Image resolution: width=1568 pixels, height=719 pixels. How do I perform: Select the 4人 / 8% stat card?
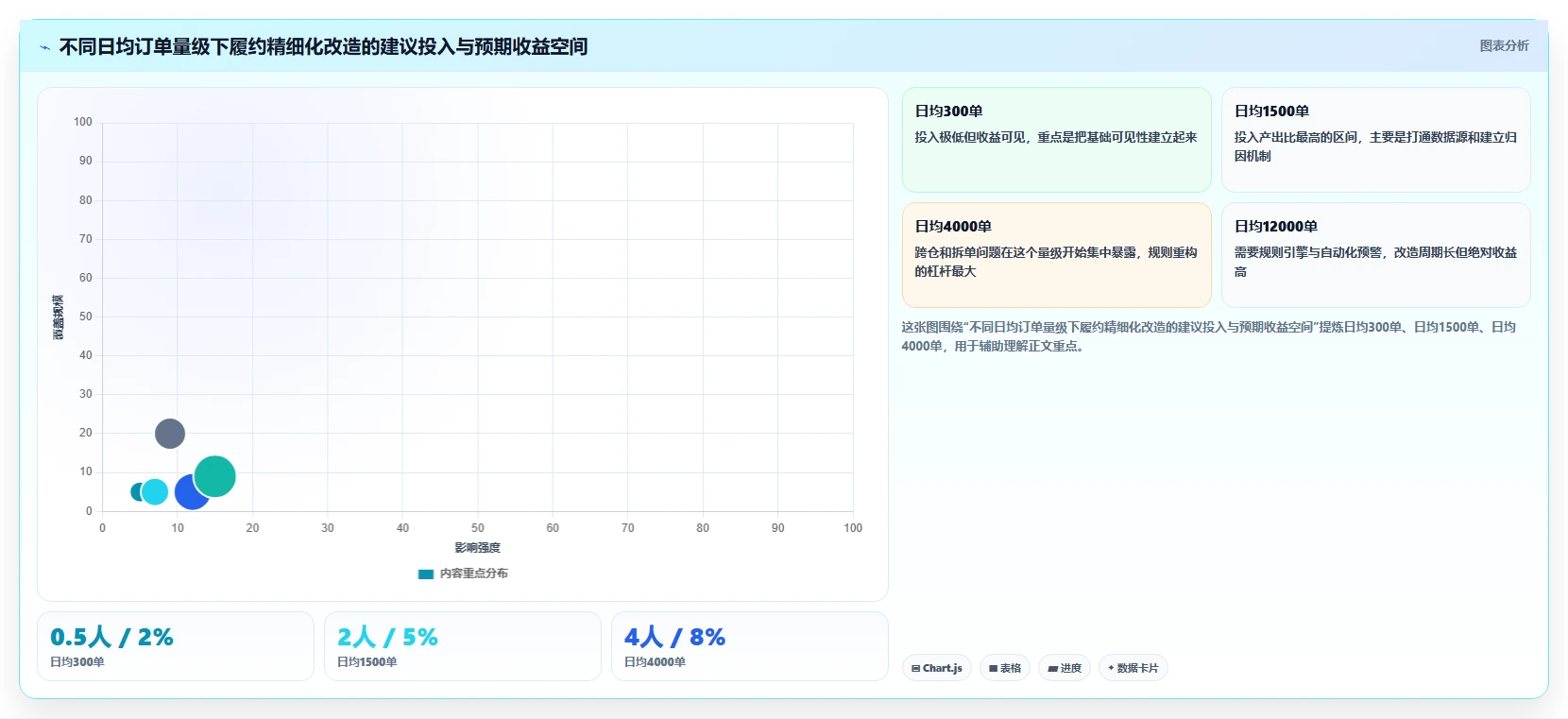(x=750, y=646)
